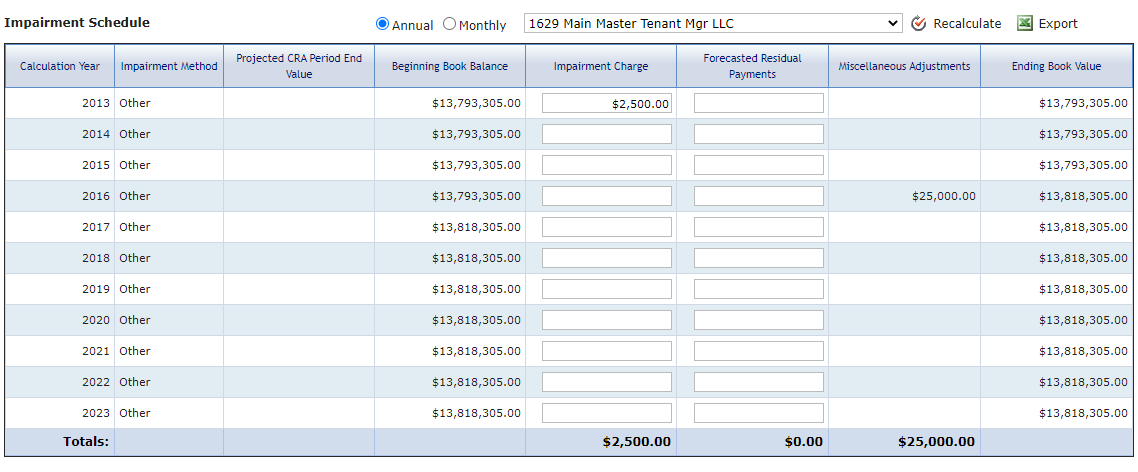Click the Recalculate checkmark icon
1138x472 pixels.
point(919,23)
